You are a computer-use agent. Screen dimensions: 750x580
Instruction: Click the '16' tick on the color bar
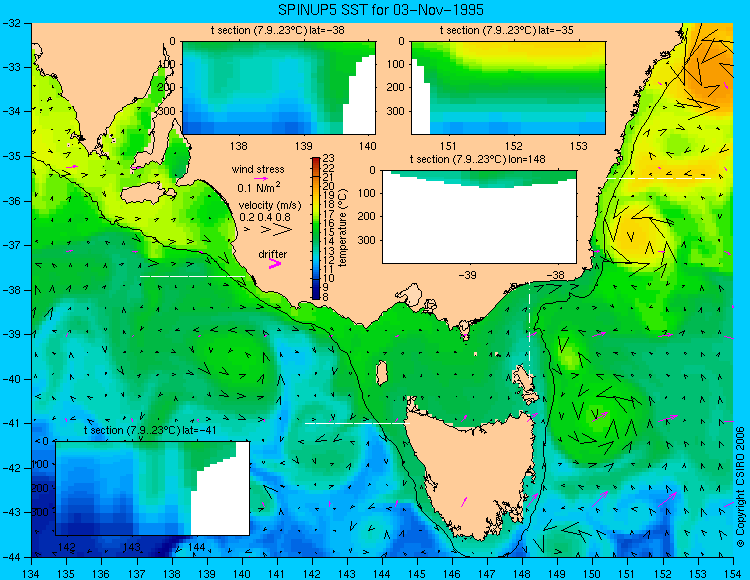pyautogui.click(x=329, y=223)
